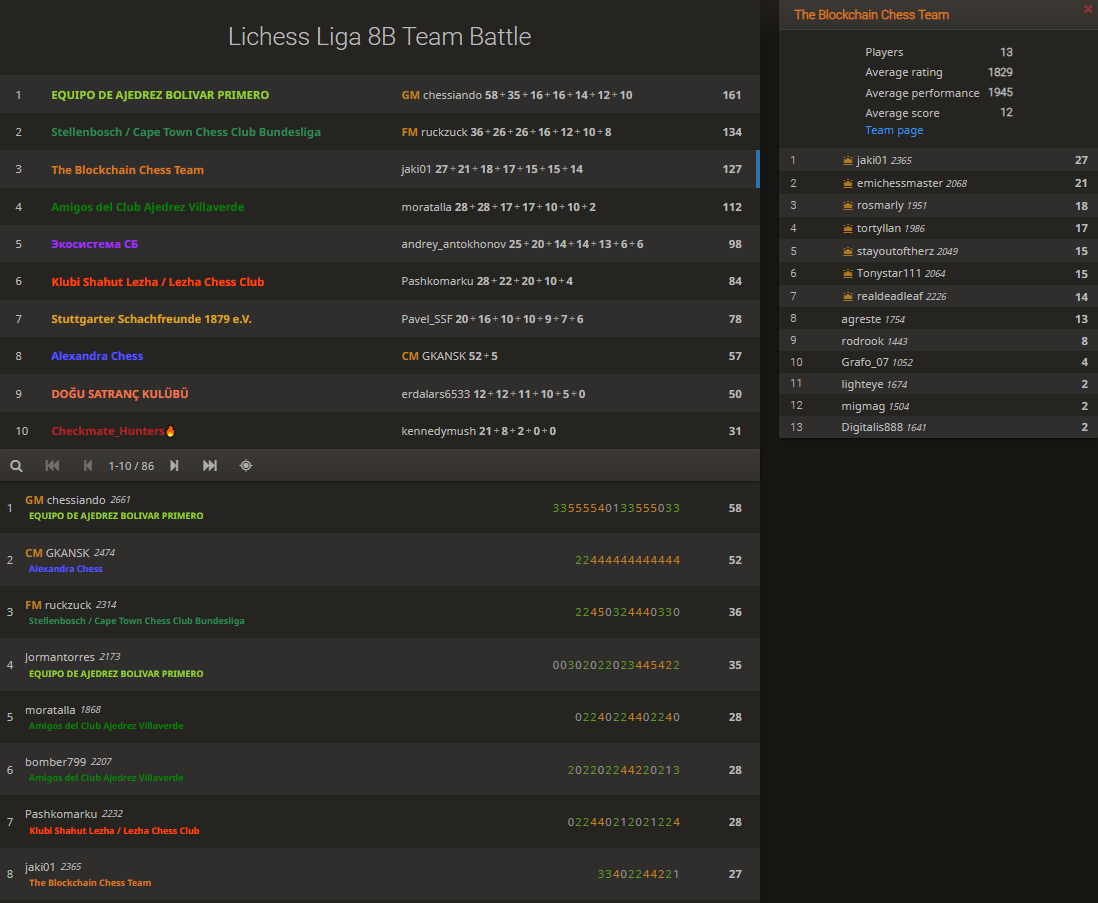Viewport: 1098px width, 903px height.
Task: Click the crown icon beside jaki01
Action: [847, 160]
